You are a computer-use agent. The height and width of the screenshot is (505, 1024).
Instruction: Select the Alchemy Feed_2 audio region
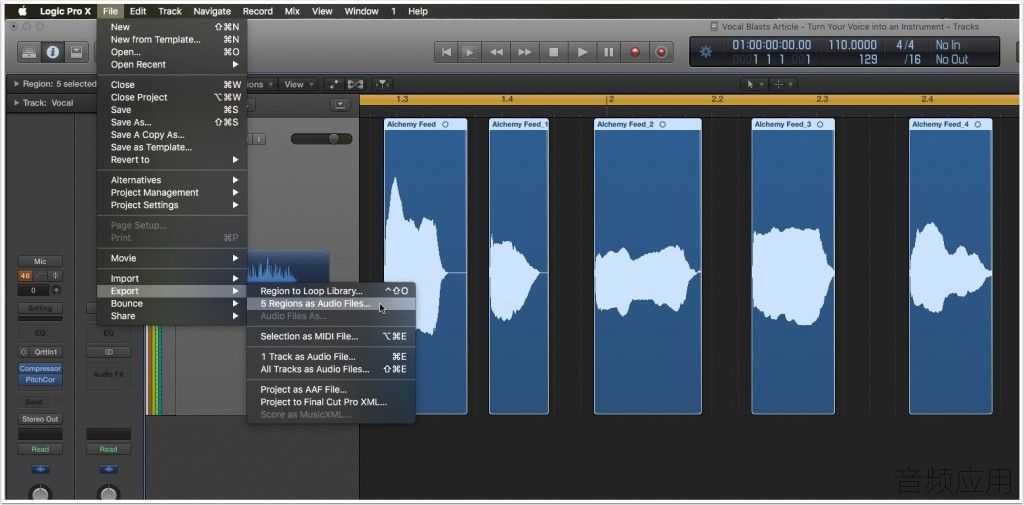(x=648, y=266)
